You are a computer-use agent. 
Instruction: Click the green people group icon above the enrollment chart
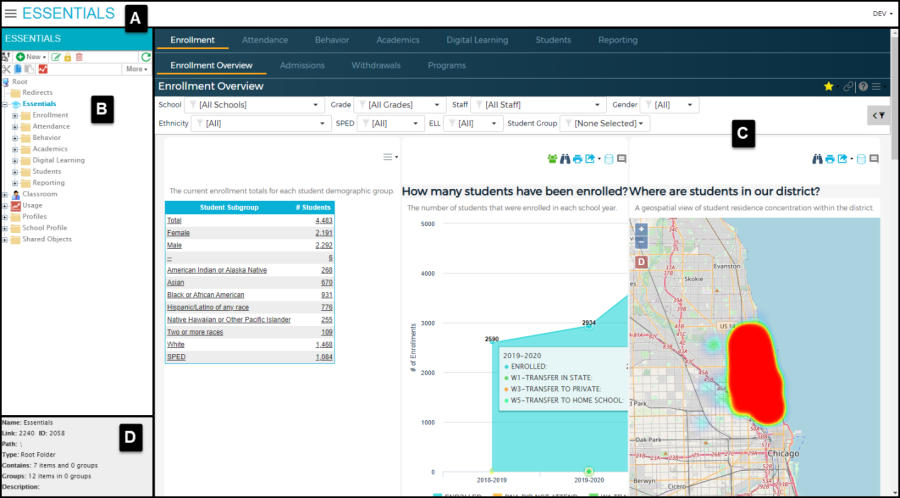[x=552, y=158]
